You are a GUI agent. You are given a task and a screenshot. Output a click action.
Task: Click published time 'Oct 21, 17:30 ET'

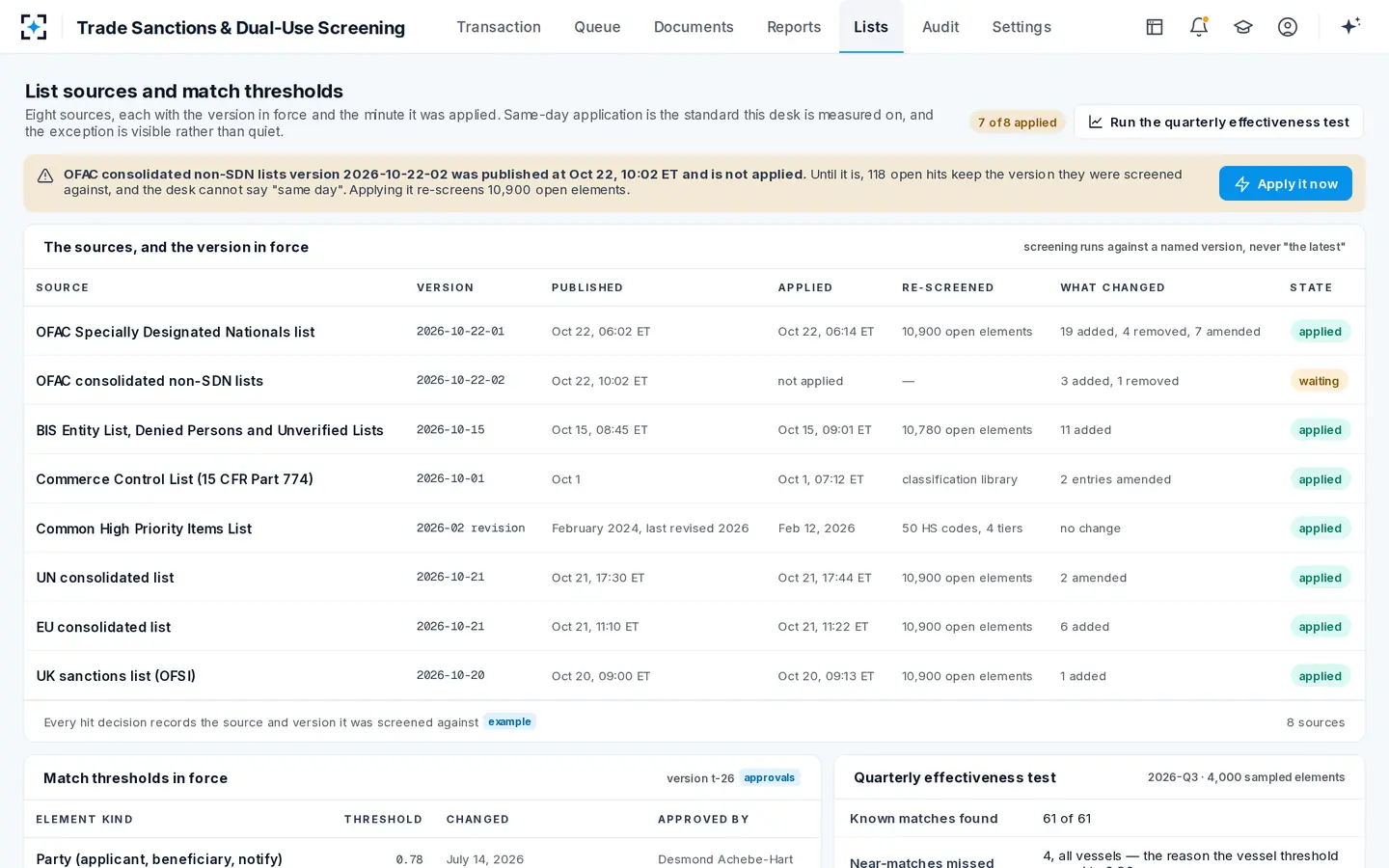tap(598, 578)
